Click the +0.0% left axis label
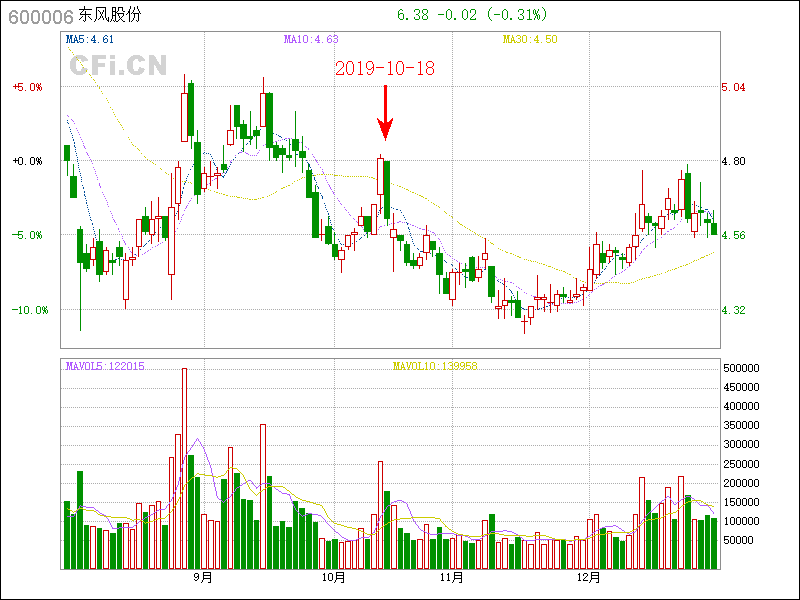This screenshot has height=600, width=800. point(28,161)
